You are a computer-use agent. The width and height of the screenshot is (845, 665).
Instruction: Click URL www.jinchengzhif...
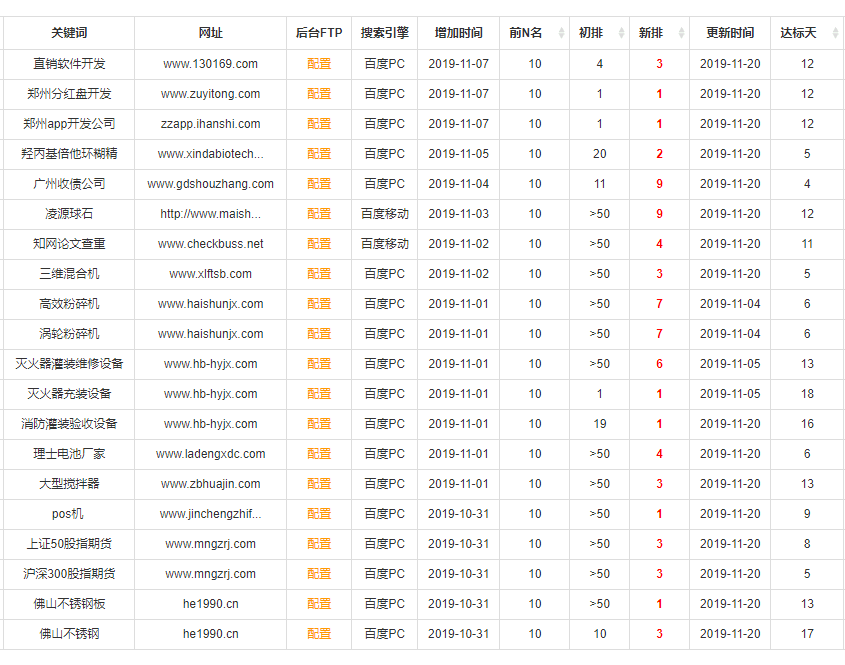tap(210, 514)
